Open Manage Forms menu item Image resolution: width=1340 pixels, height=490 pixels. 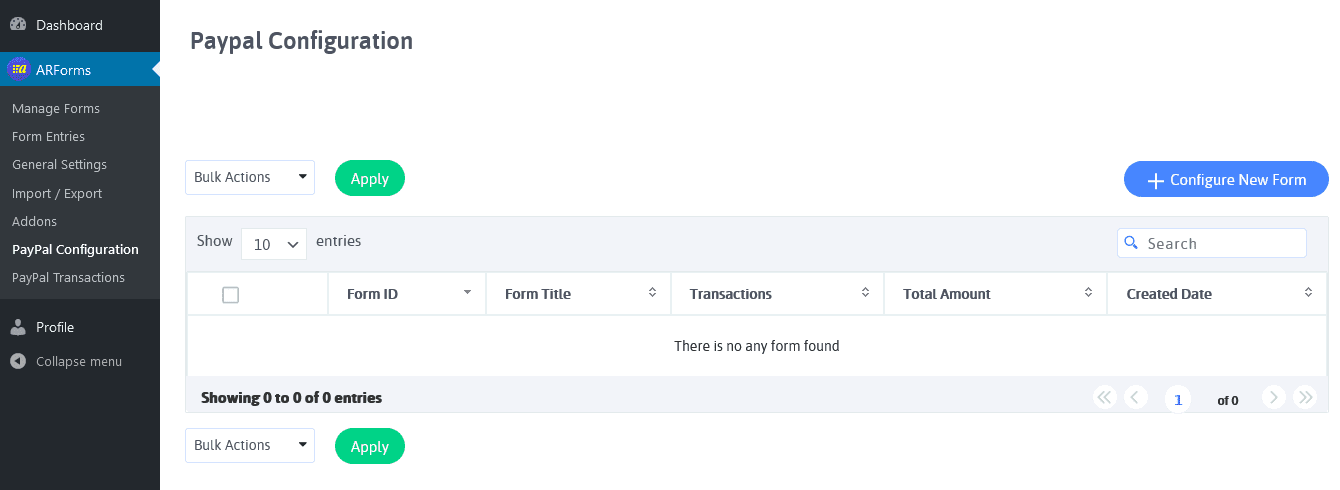[x=56, y=108]
